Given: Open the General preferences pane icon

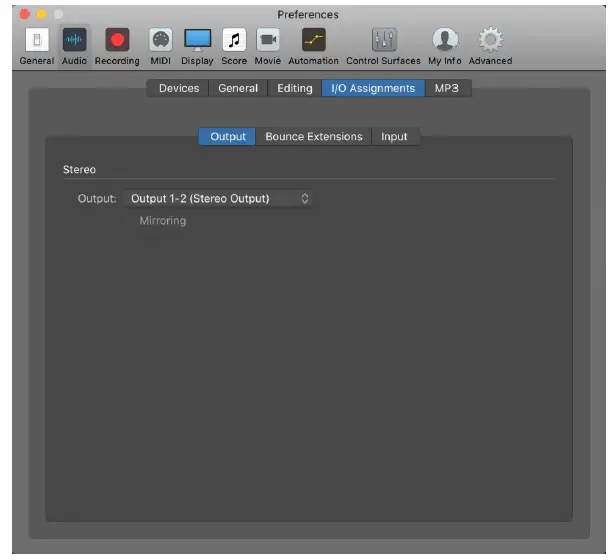Looking at the screenshot, I should click(x=37, y=40).
